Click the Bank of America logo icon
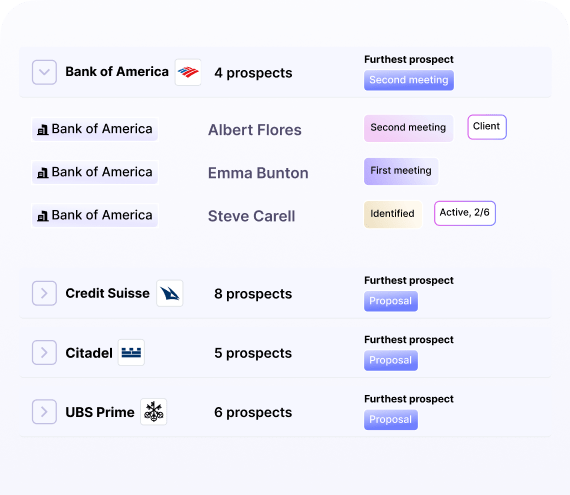 pos(188,72)
